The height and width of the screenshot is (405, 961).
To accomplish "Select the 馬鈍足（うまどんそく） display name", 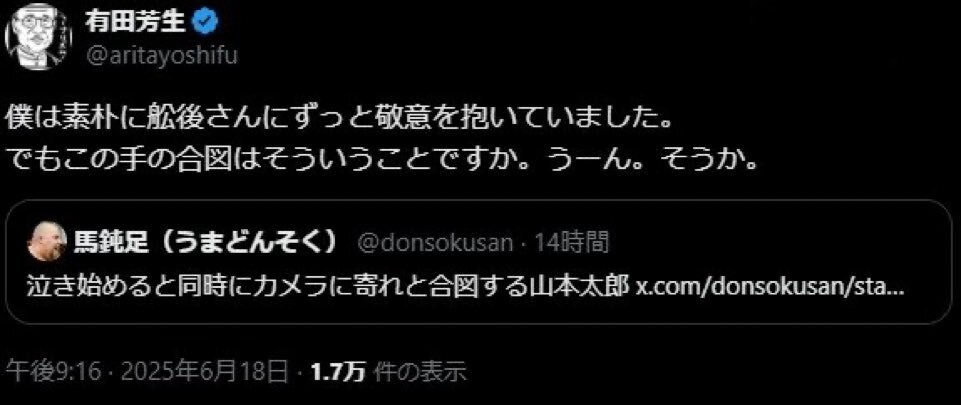I will [x=206, y=243].
